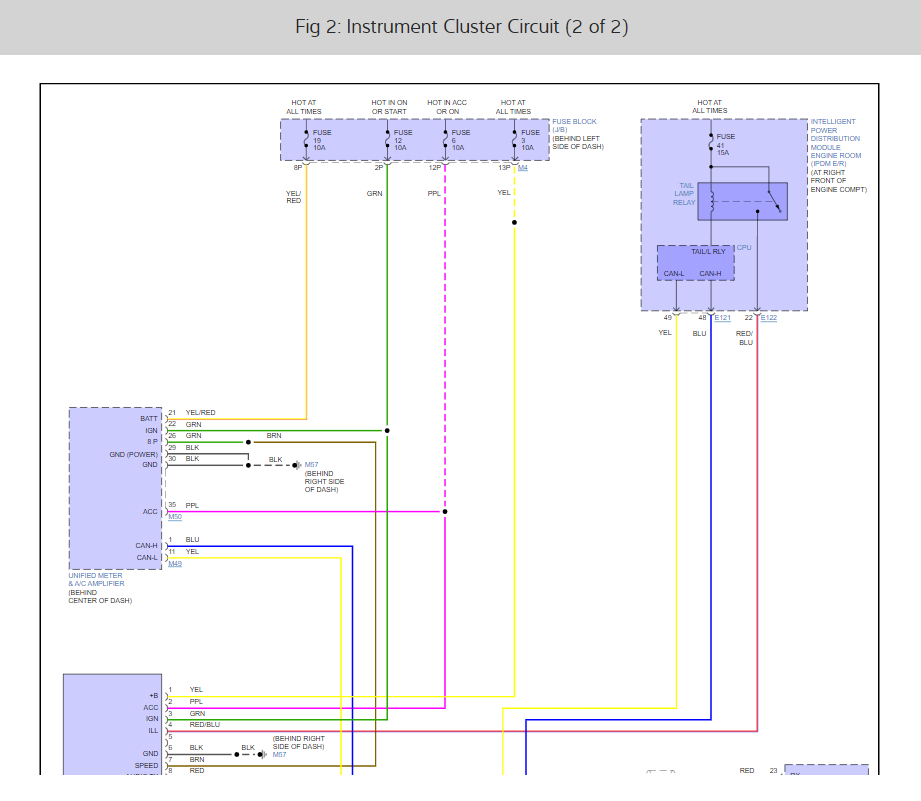
Task: Click the CPU label
Action: 744,248
